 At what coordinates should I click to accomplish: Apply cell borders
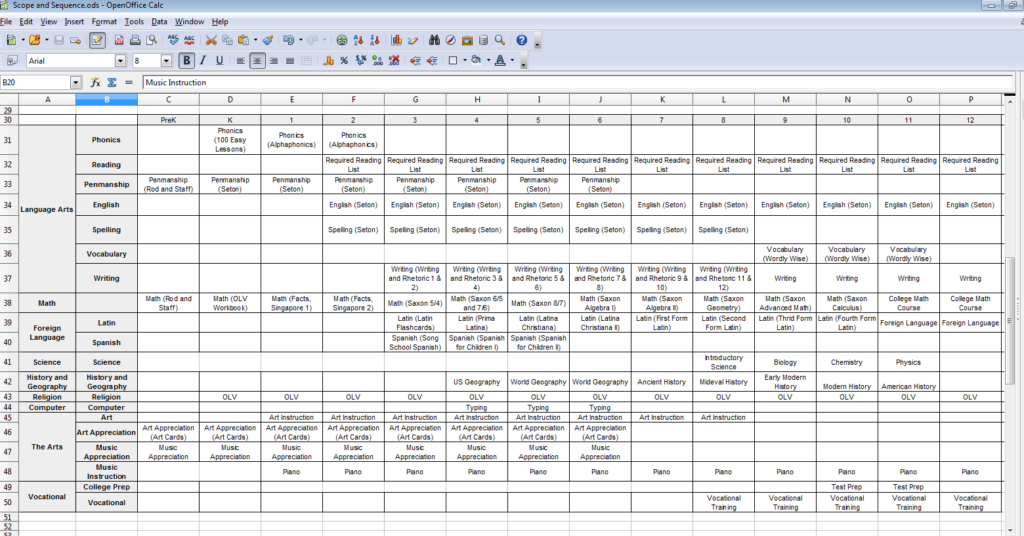(x=453, y=61)
